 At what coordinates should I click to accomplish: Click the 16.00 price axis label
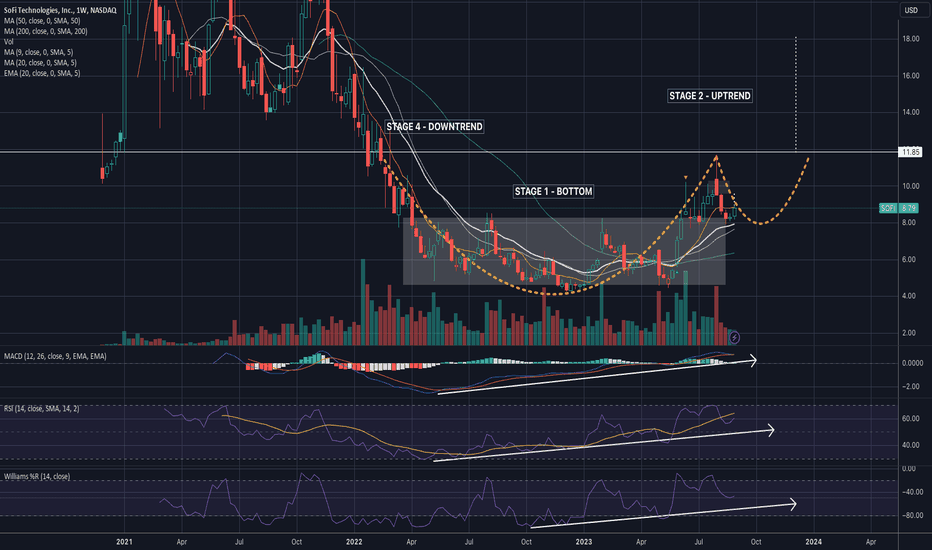[911, 76]
